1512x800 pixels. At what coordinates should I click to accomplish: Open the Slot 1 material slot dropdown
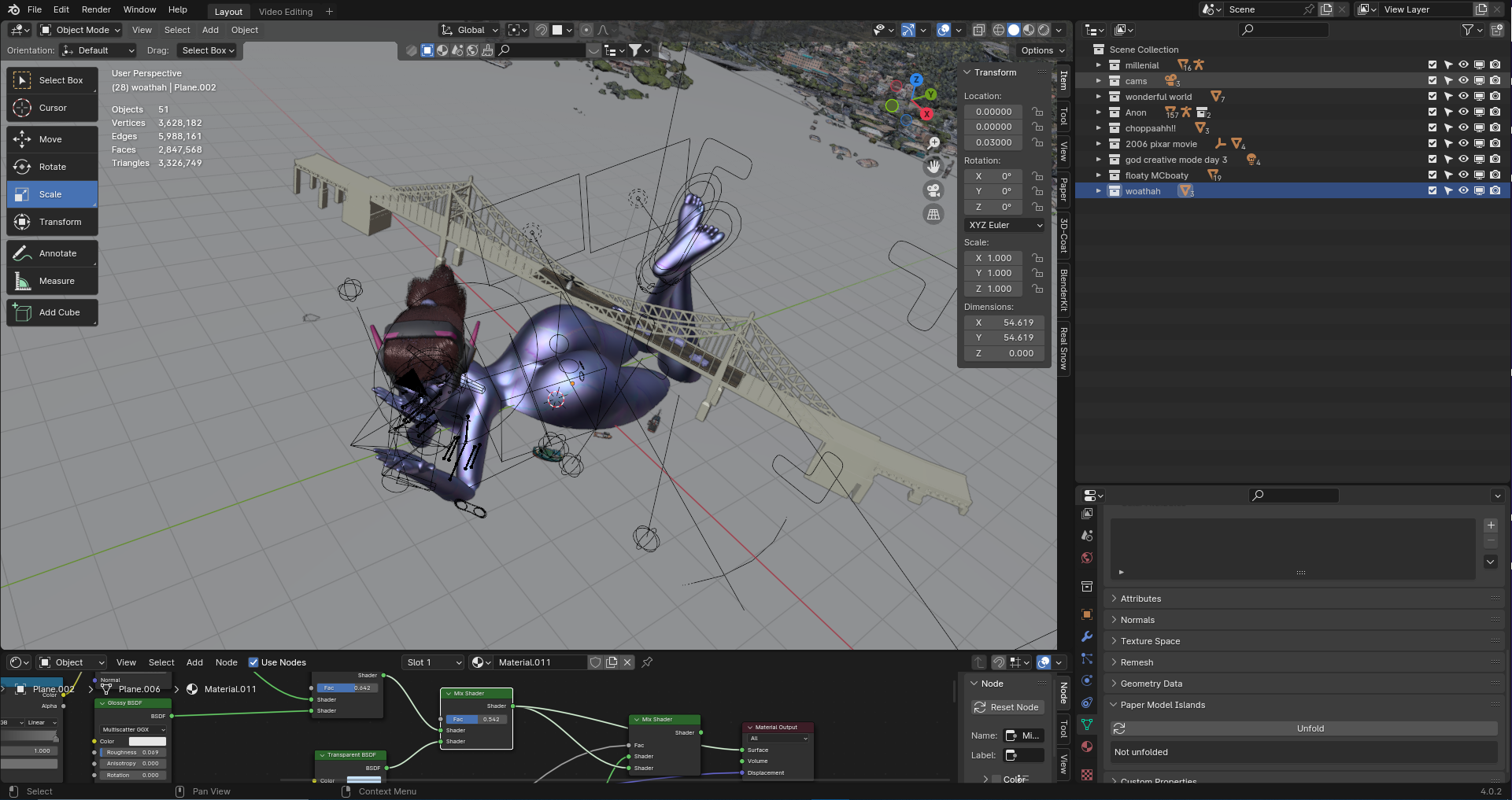[434, 662]
